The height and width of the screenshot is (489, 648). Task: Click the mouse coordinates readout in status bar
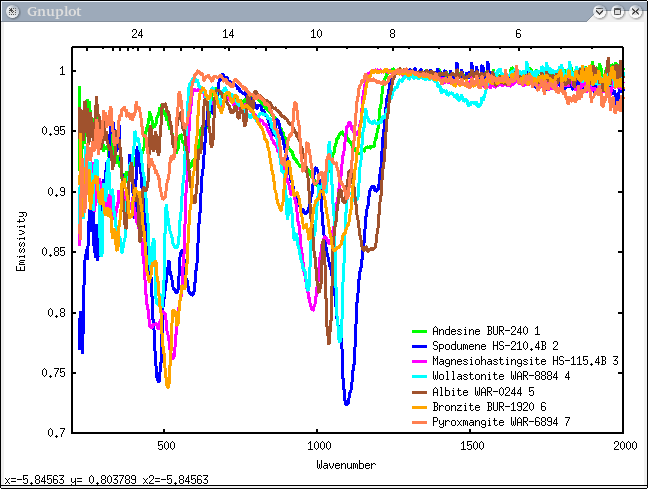coord(106,480)
